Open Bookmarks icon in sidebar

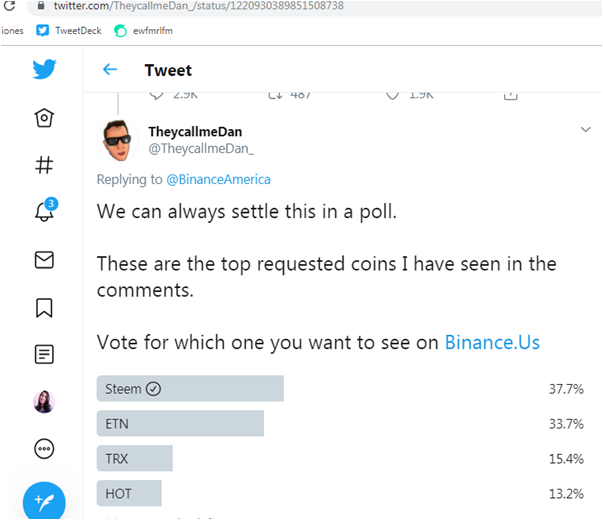[x=44, y=308]
